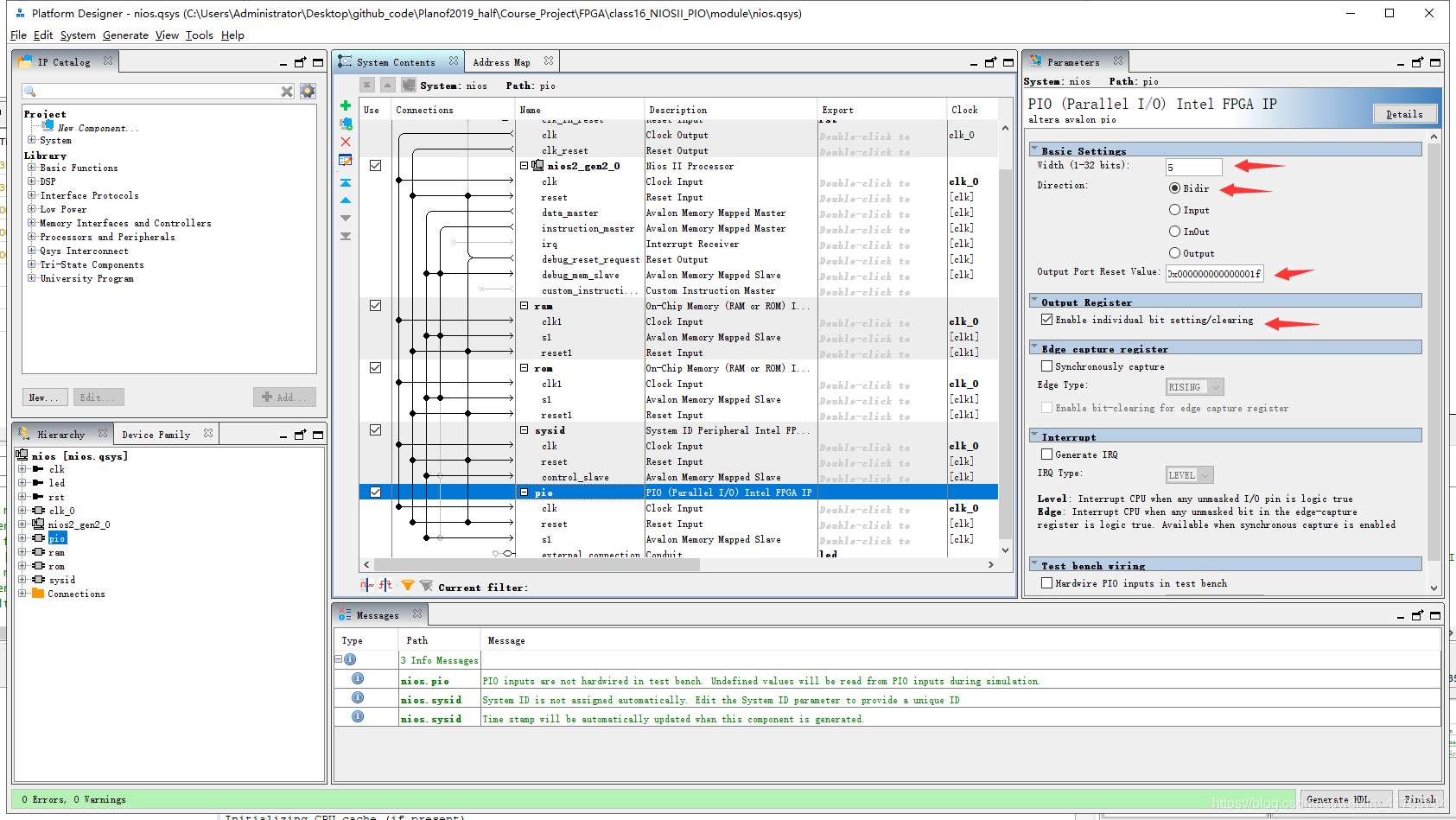Maximize the Parameters panel
Image resolution: width=1456 pixels, height=820 pixels.
click(1435, 62)
